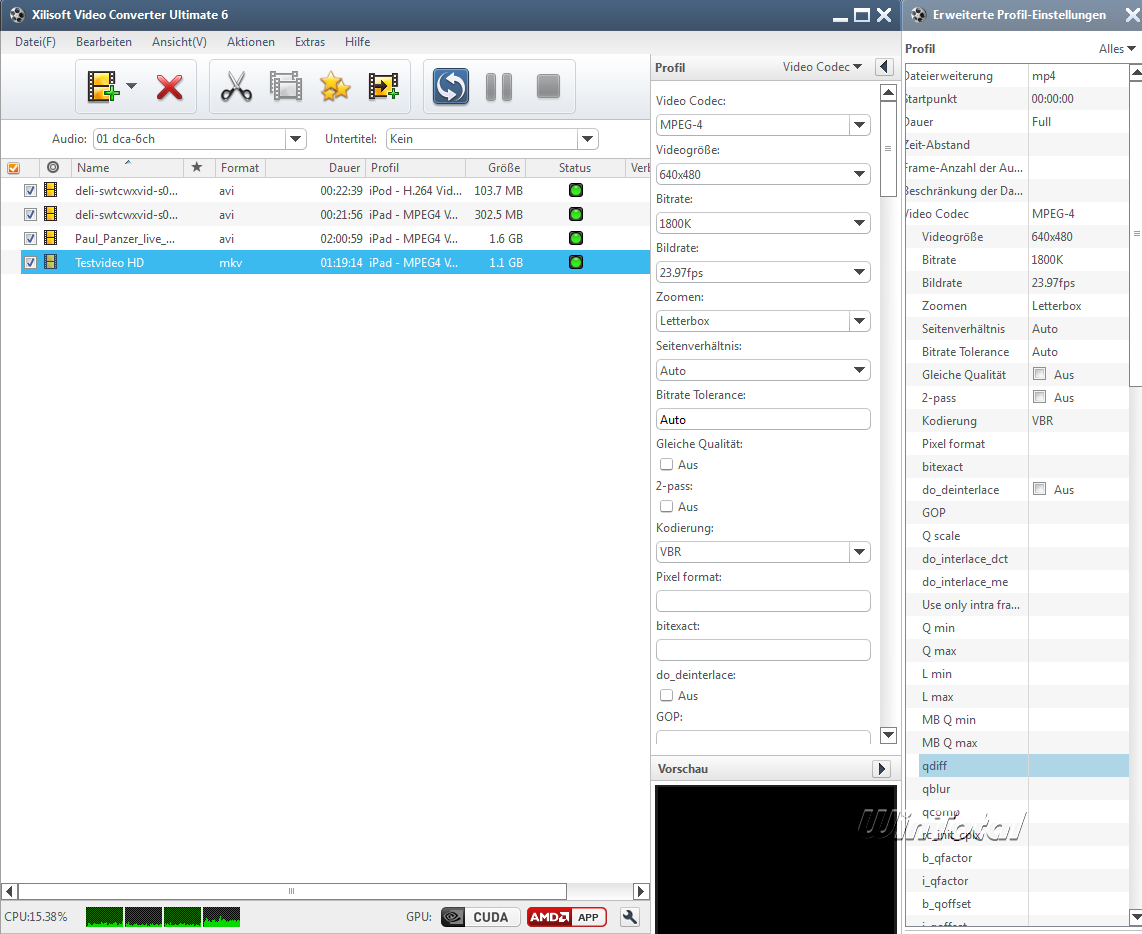Click the green status light of Testvideo HD
1142x934 pixels.
click(x=575, y=262)
